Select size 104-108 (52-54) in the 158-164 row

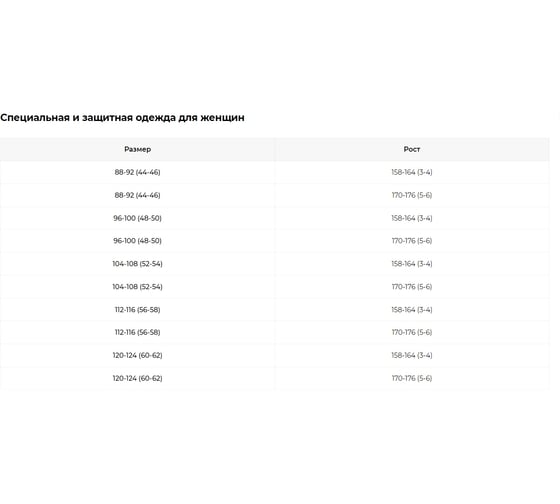(x=138, y=264)
